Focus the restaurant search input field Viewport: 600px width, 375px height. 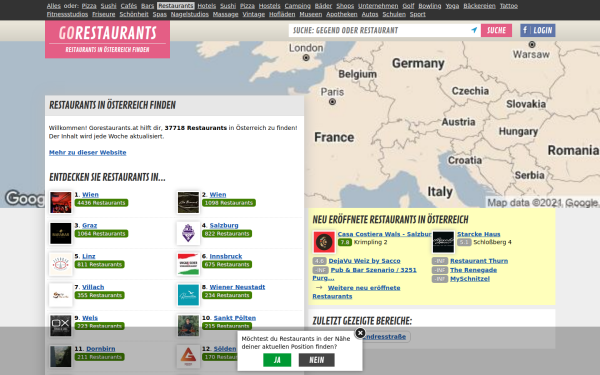coord(380,30)
